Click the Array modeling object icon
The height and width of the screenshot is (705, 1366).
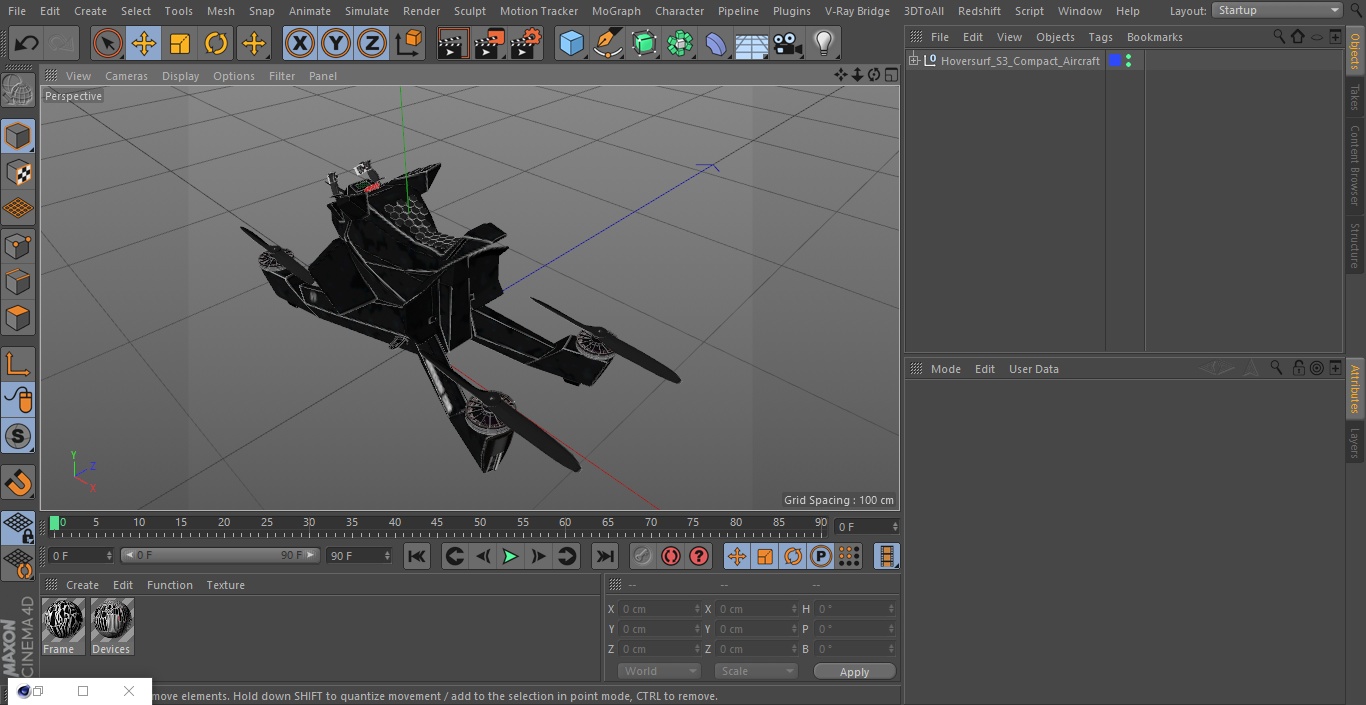click(680, 43)
